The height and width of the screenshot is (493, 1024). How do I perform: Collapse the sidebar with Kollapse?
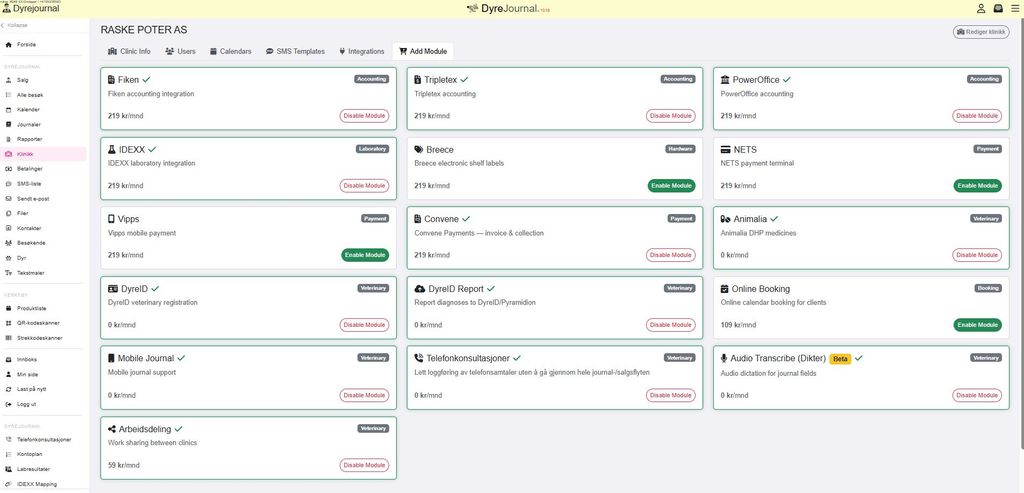point(14,25)
